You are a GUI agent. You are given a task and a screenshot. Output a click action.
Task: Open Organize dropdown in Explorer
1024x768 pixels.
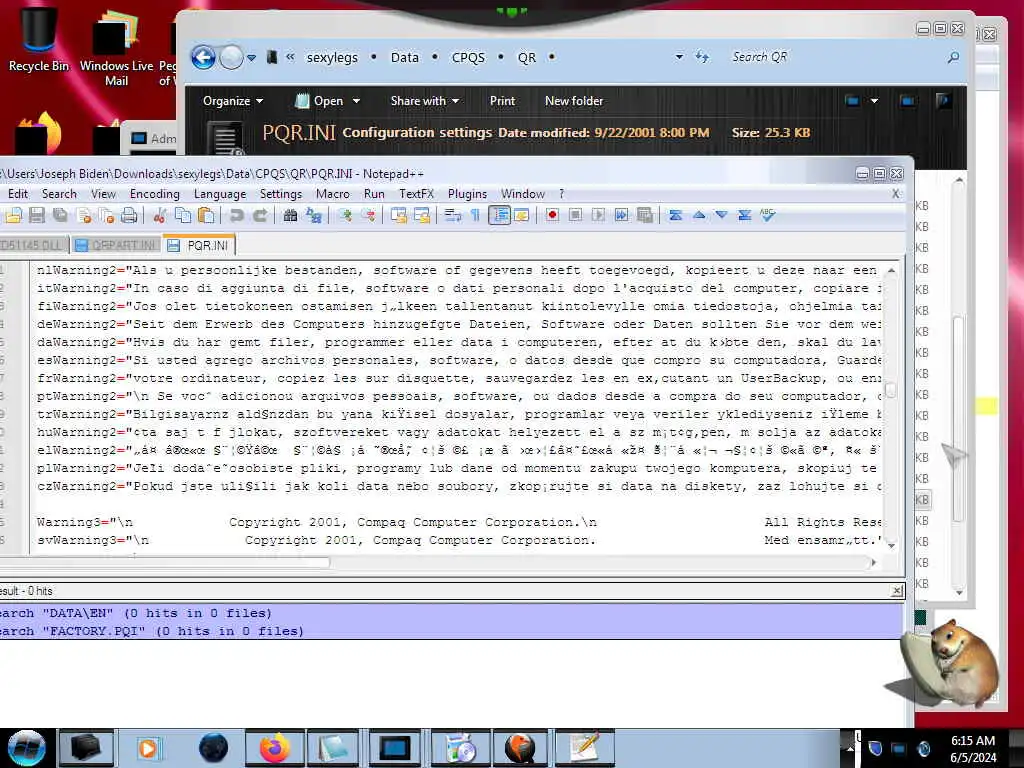click(232, 101)
